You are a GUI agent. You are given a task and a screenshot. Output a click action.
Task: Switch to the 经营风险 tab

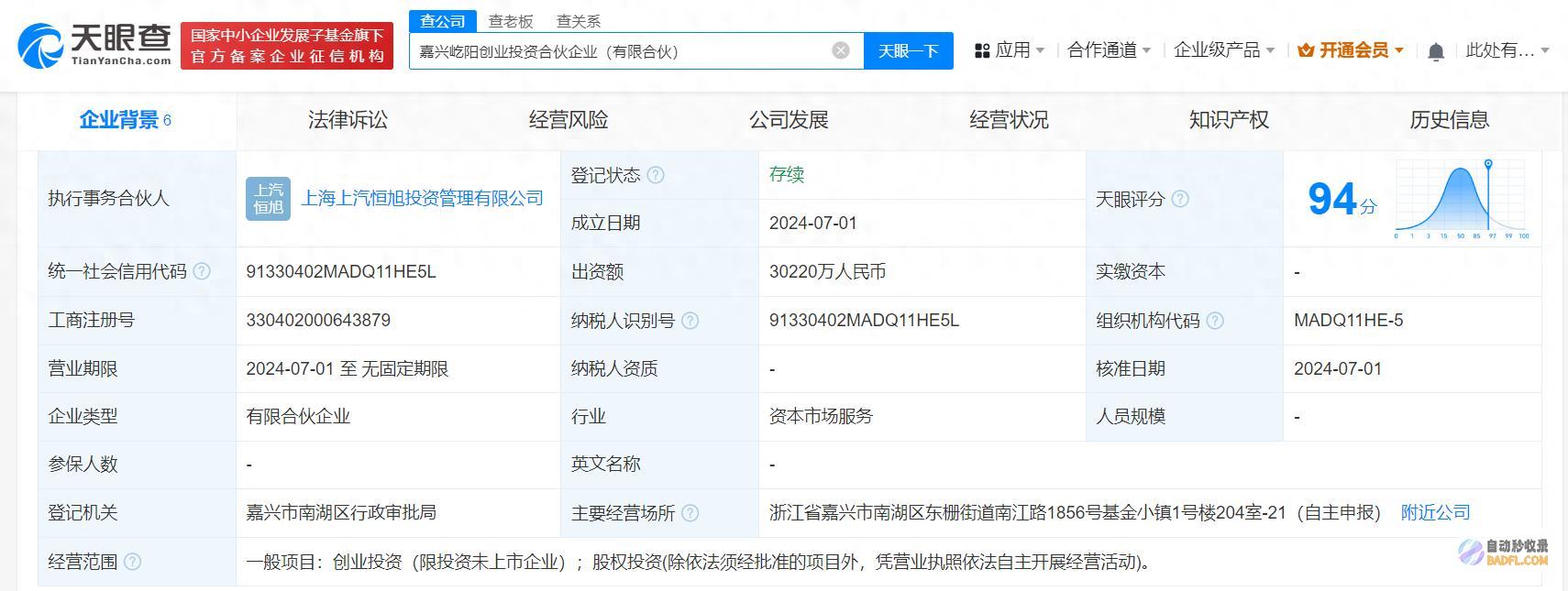tap(569, 120)
